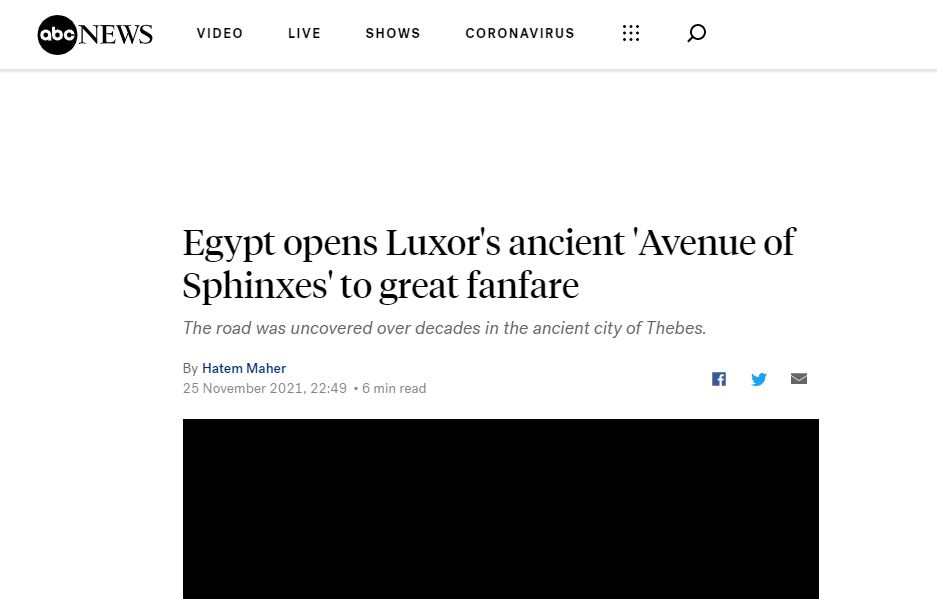
Task: Share the article on Twitter
Action: tap(758, 379)
